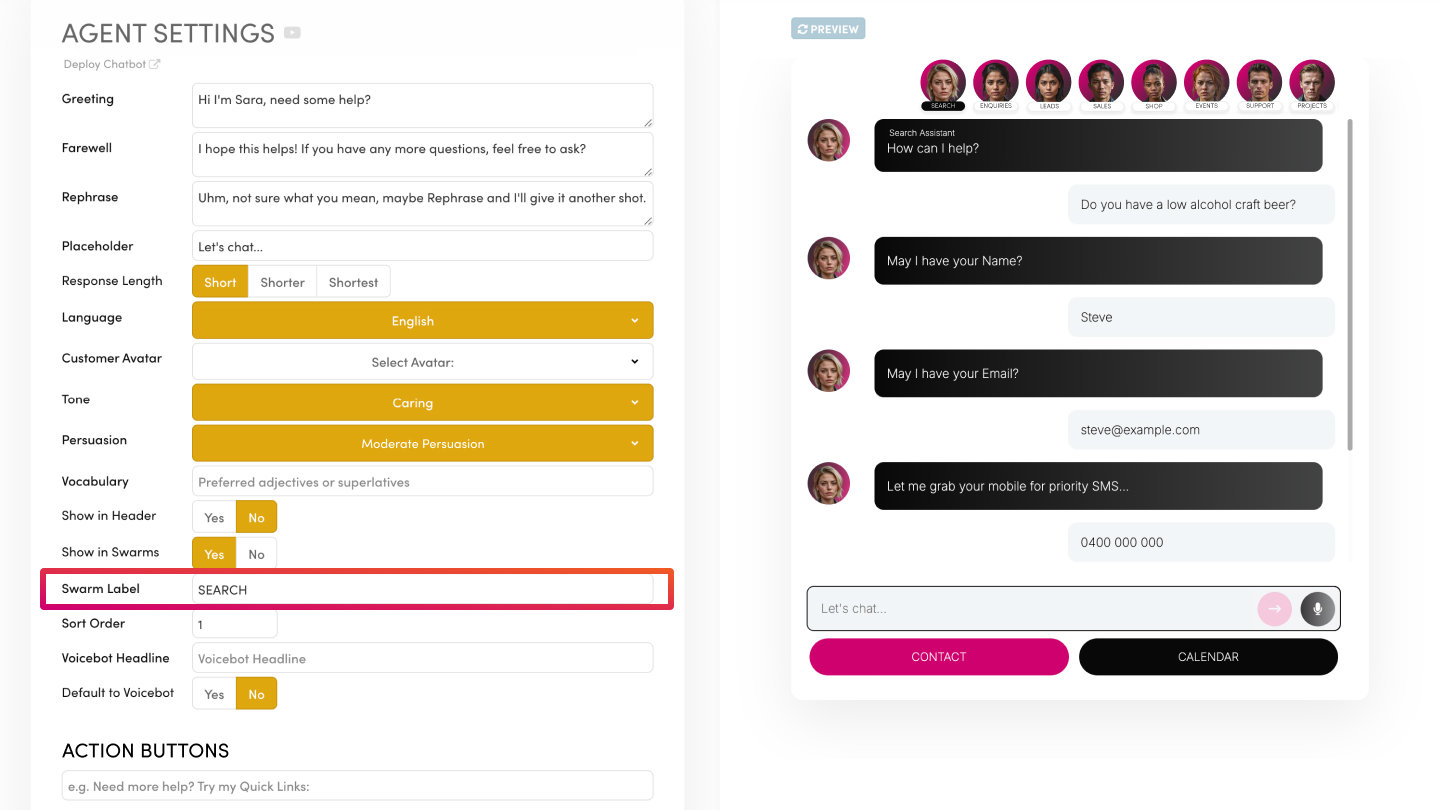Click the send message arrow button
Image resolution: width=1440 pixels, height=810 pixels.
(1274, 609)
